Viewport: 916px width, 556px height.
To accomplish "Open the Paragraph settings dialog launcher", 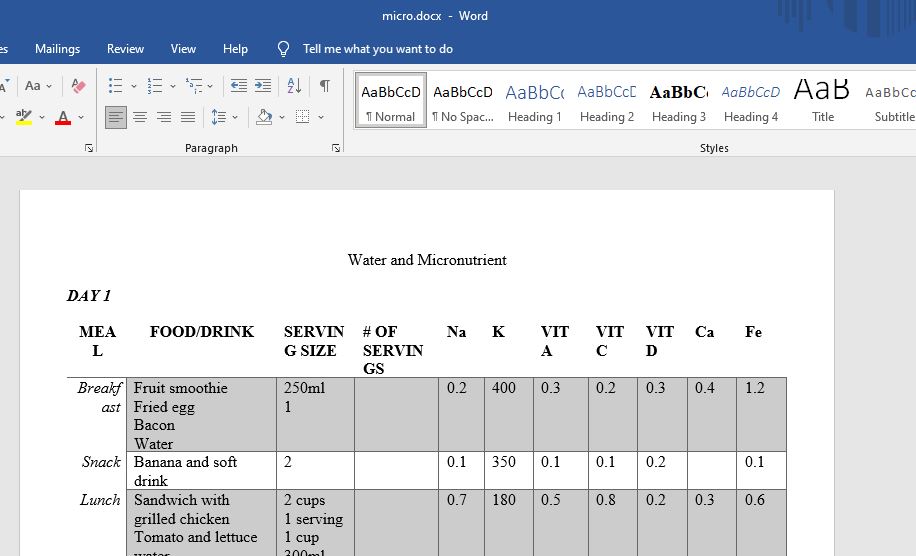I will pyautogui.click(x=336, y=148).
